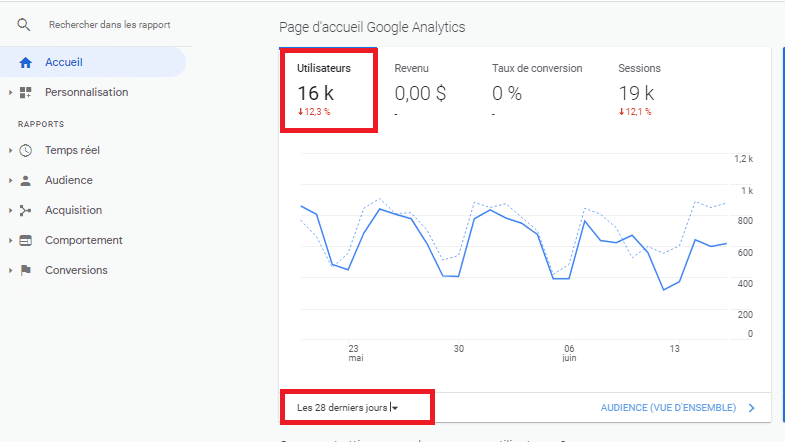Viewport: 785px width, 442px height.
Task: Click the 12,3 % decrease indicator
Action: coord(314,112)
